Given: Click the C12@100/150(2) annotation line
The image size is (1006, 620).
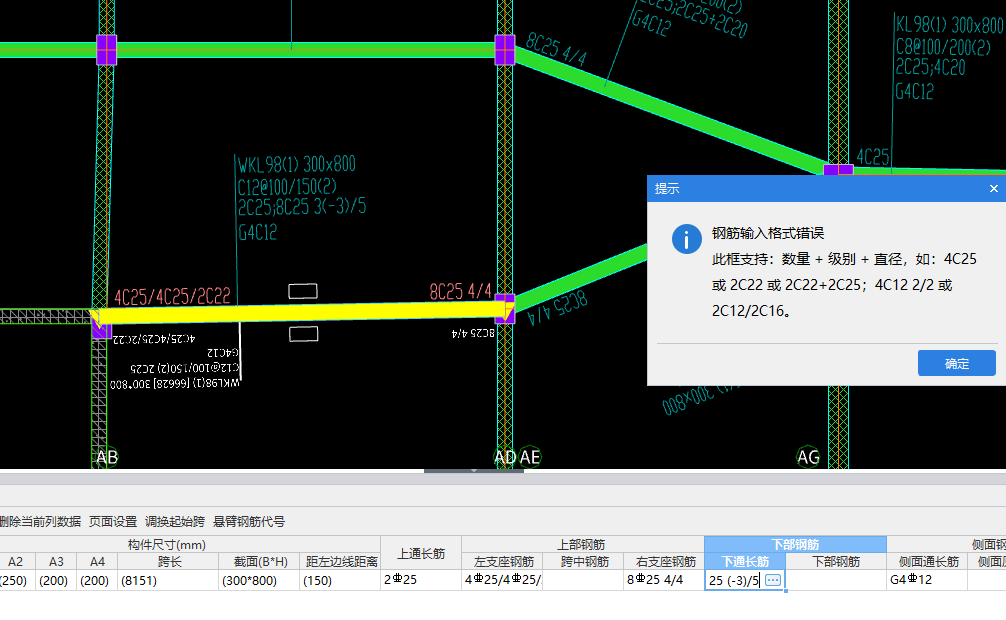Looking at the screenshot, I should (x=287, y=187).
